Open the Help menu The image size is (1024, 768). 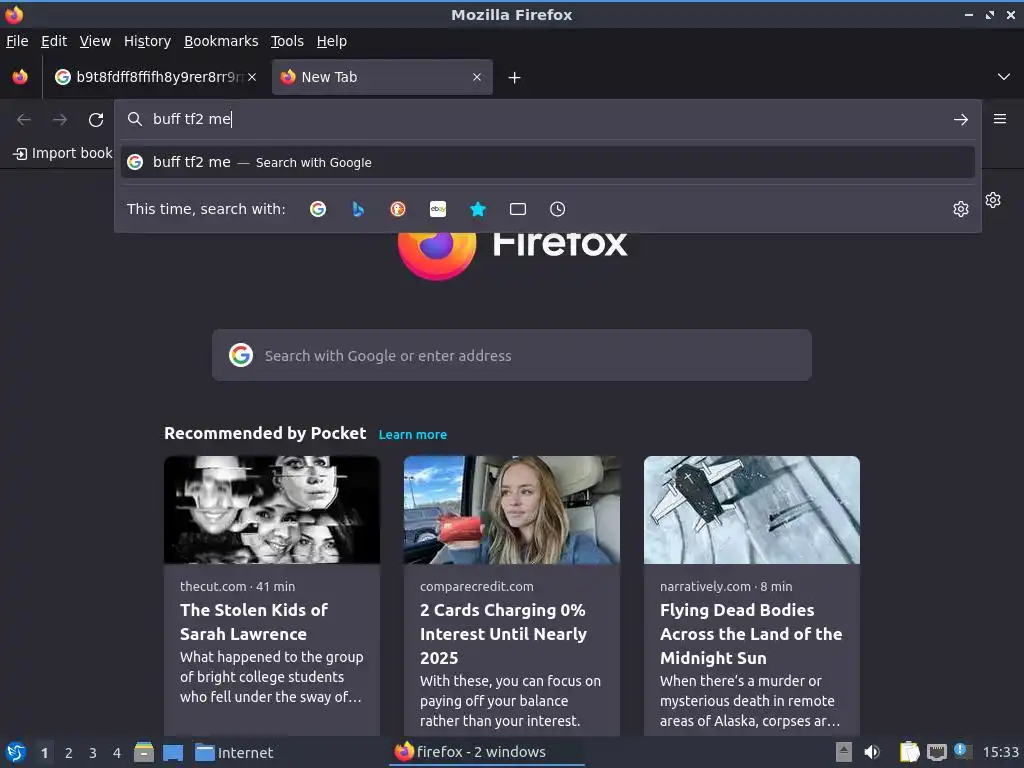(x=332, y=41)
